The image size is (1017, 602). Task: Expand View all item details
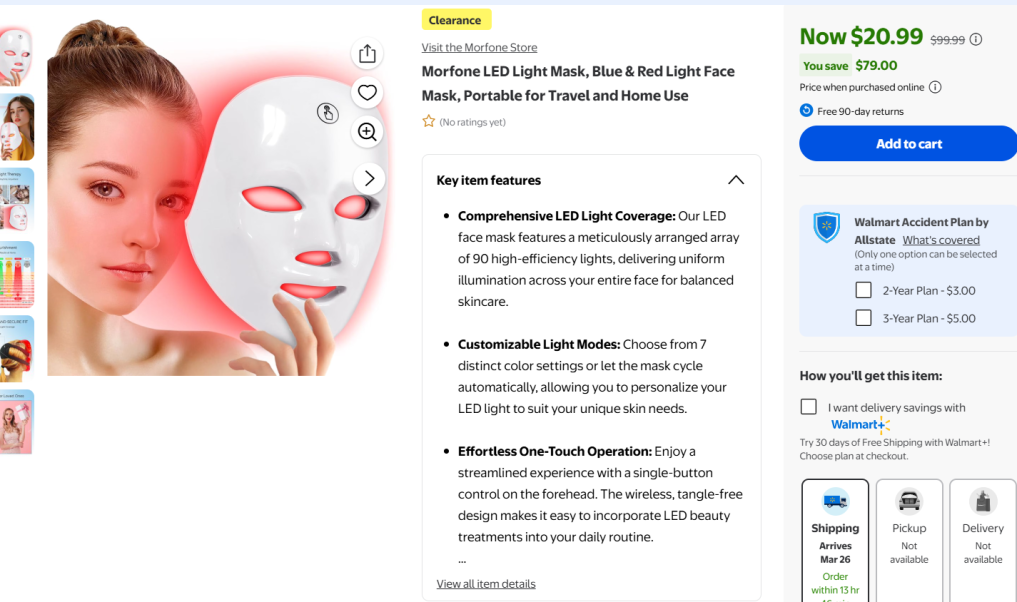[486, 584]
